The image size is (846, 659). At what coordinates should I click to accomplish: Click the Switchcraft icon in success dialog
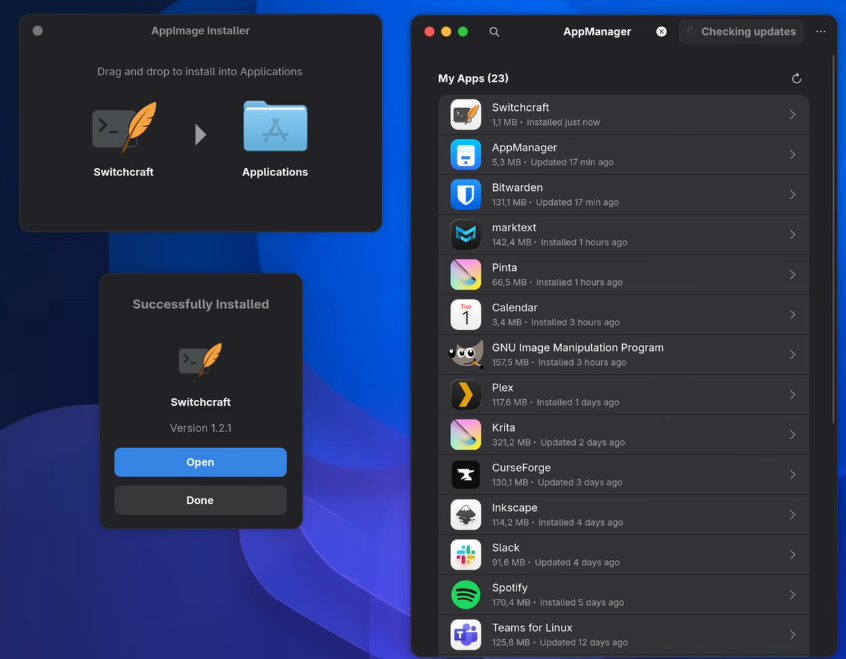tap(200, 359)
